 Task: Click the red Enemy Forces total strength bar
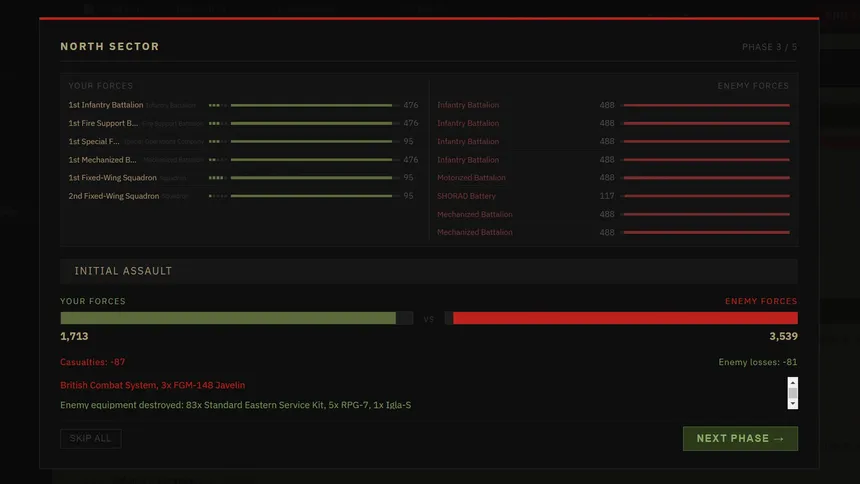pyautogui.click(x=621, y=318)
